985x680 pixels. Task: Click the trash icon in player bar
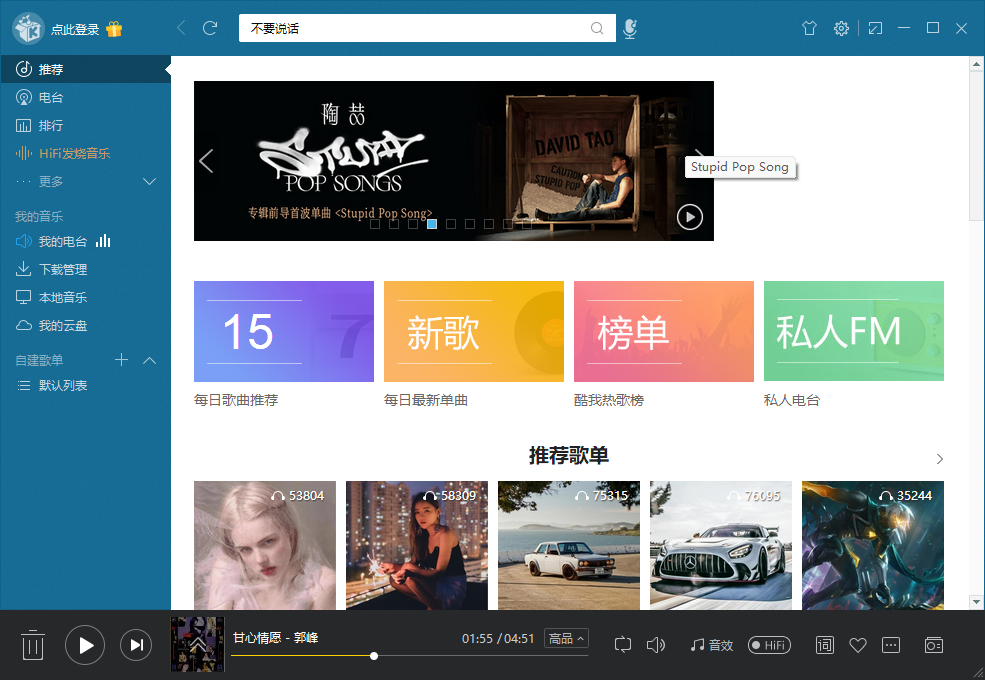33,645
